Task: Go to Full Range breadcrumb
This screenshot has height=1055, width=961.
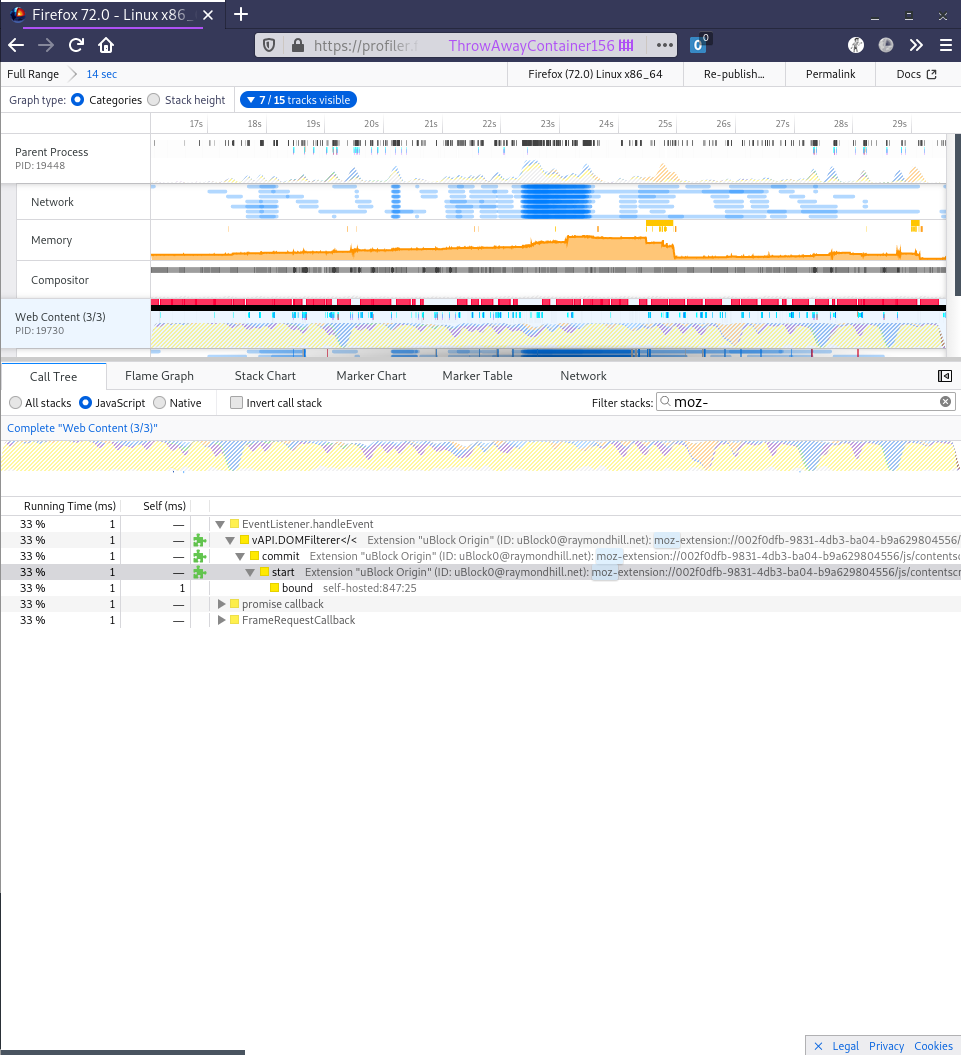Action: (33, 74)
